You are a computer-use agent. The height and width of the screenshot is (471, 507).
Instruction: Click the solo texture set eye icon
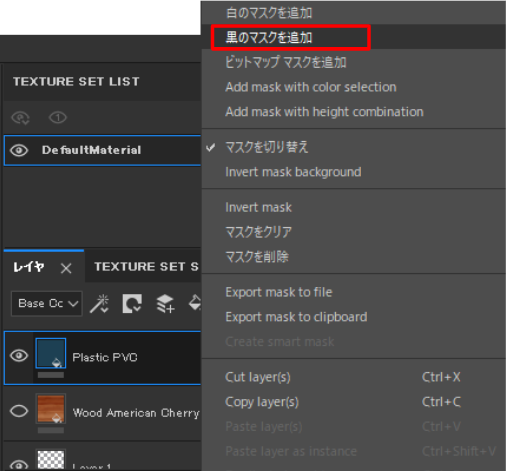[x=58, y=117]
